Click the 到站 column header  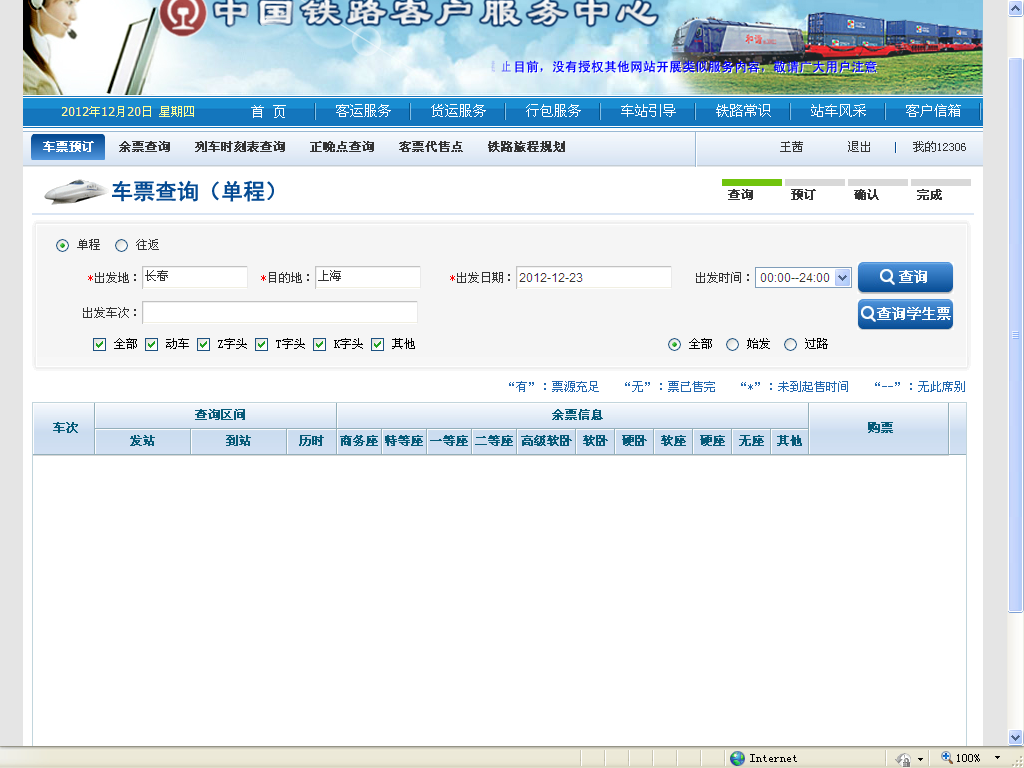238,441
